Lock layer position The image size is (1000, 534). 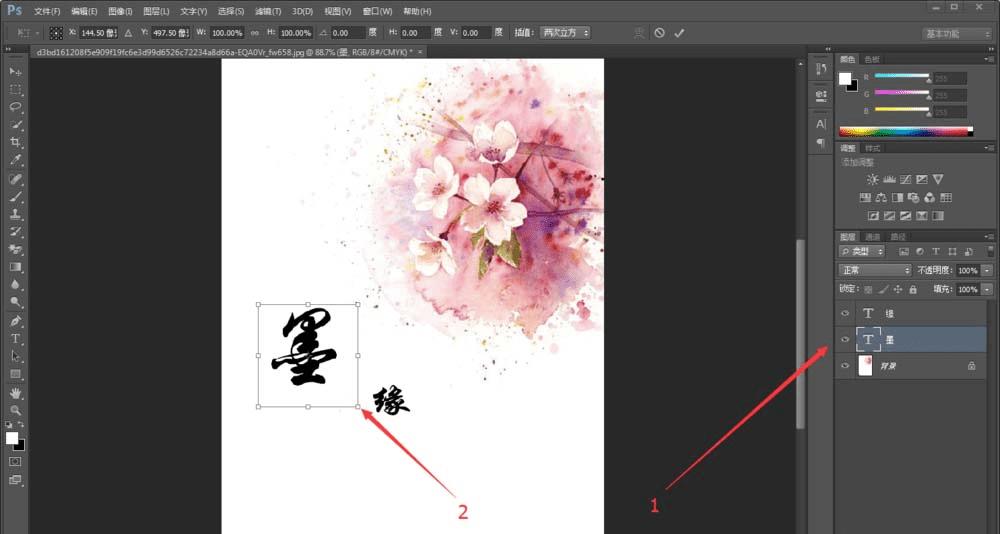tap(898, 289)
